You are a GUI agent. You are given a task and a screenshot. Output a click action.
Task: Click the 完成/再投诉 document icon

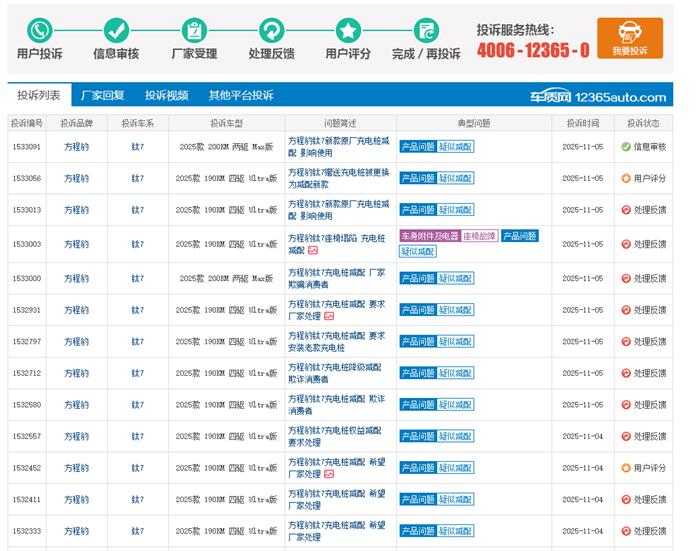426,30
